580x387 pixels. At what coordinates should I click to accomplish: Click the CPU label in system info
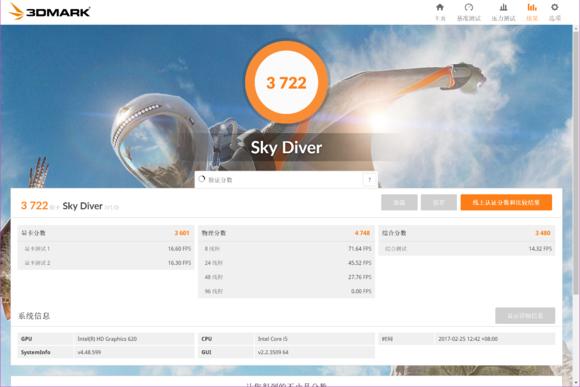tap(207, 339)
